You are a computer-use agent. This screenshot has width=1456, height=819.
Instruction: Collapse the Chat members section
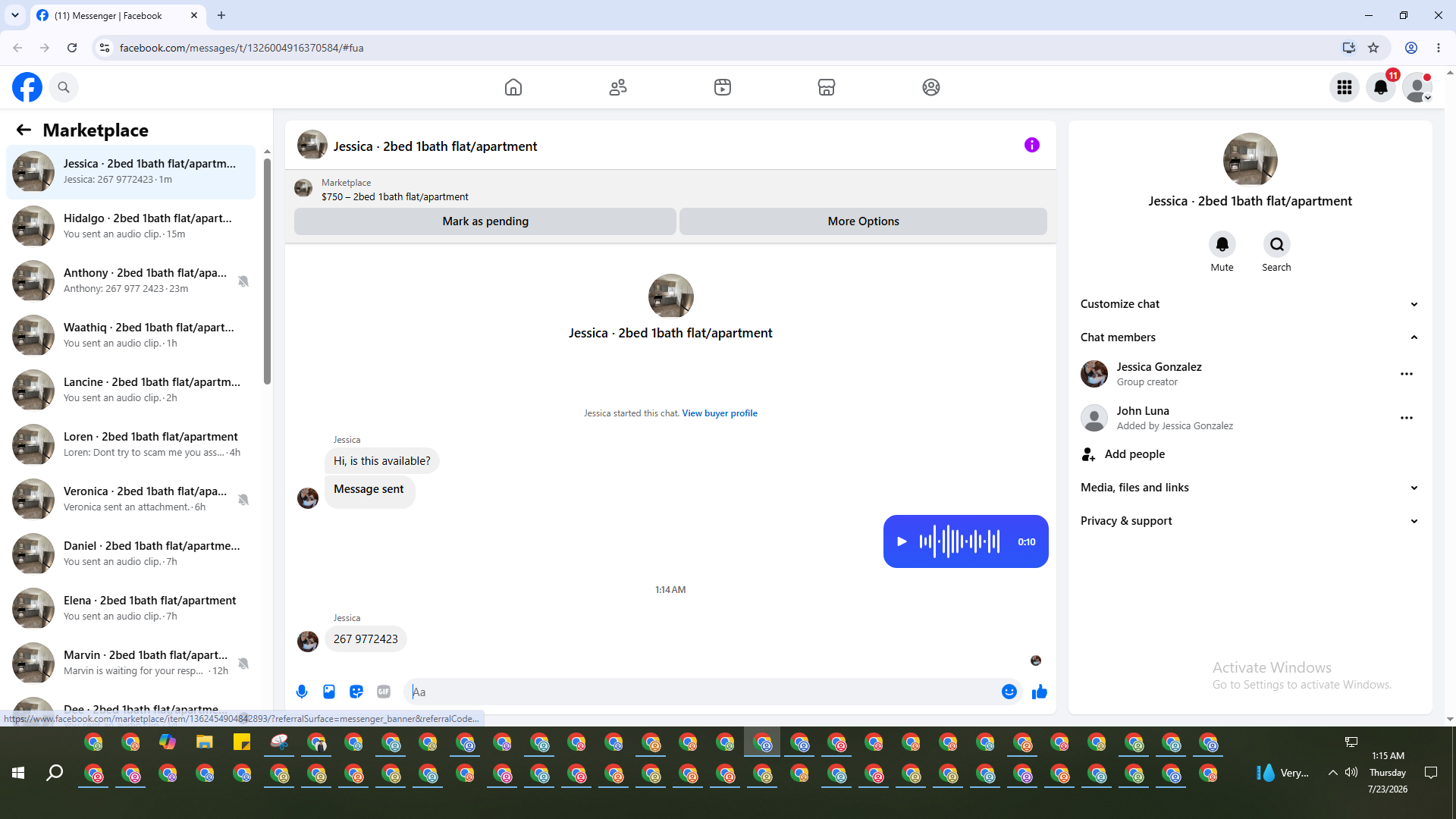pos(1249,337)
